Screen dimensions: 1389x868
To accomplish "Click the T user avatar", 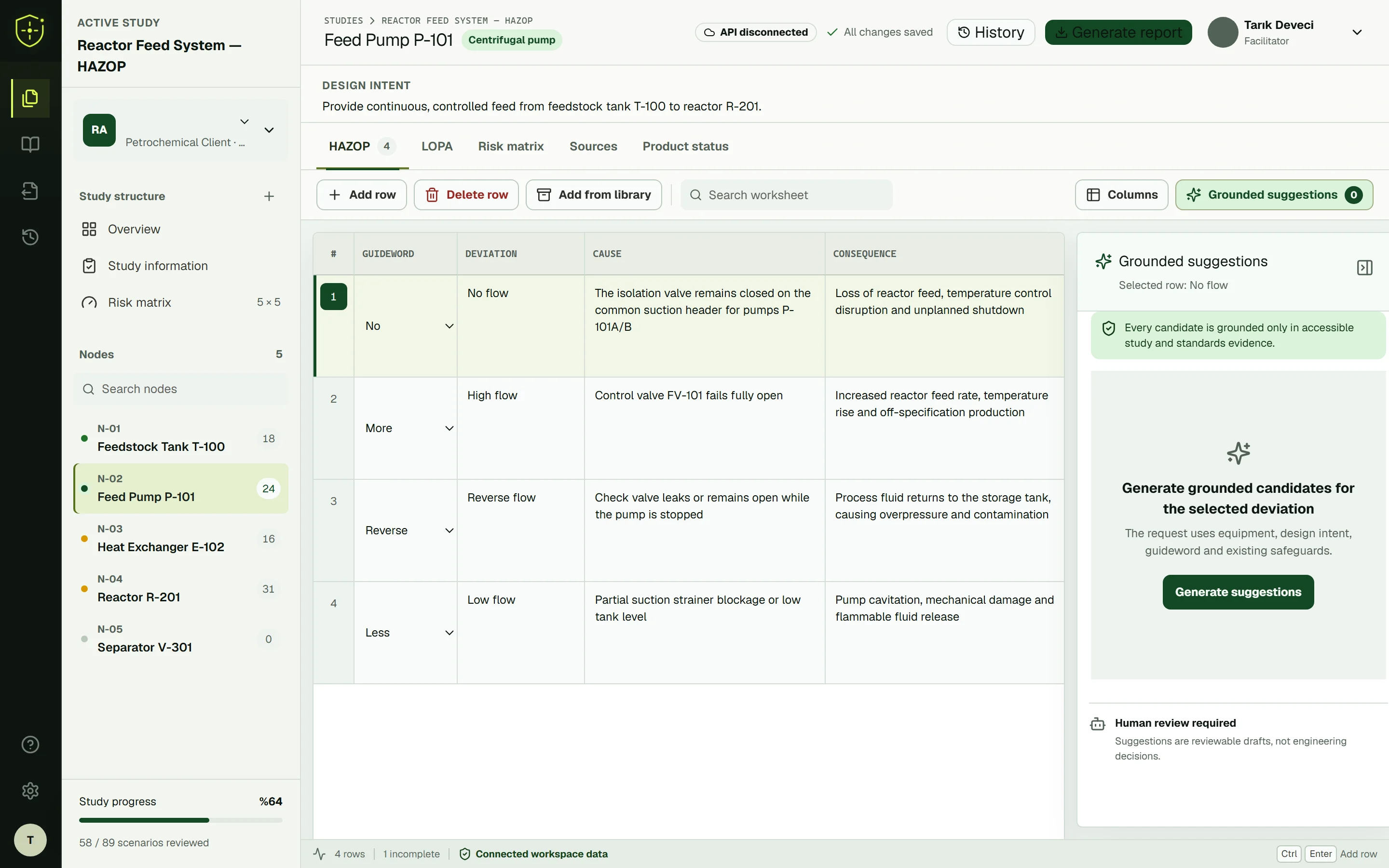I will pos(30,840).
